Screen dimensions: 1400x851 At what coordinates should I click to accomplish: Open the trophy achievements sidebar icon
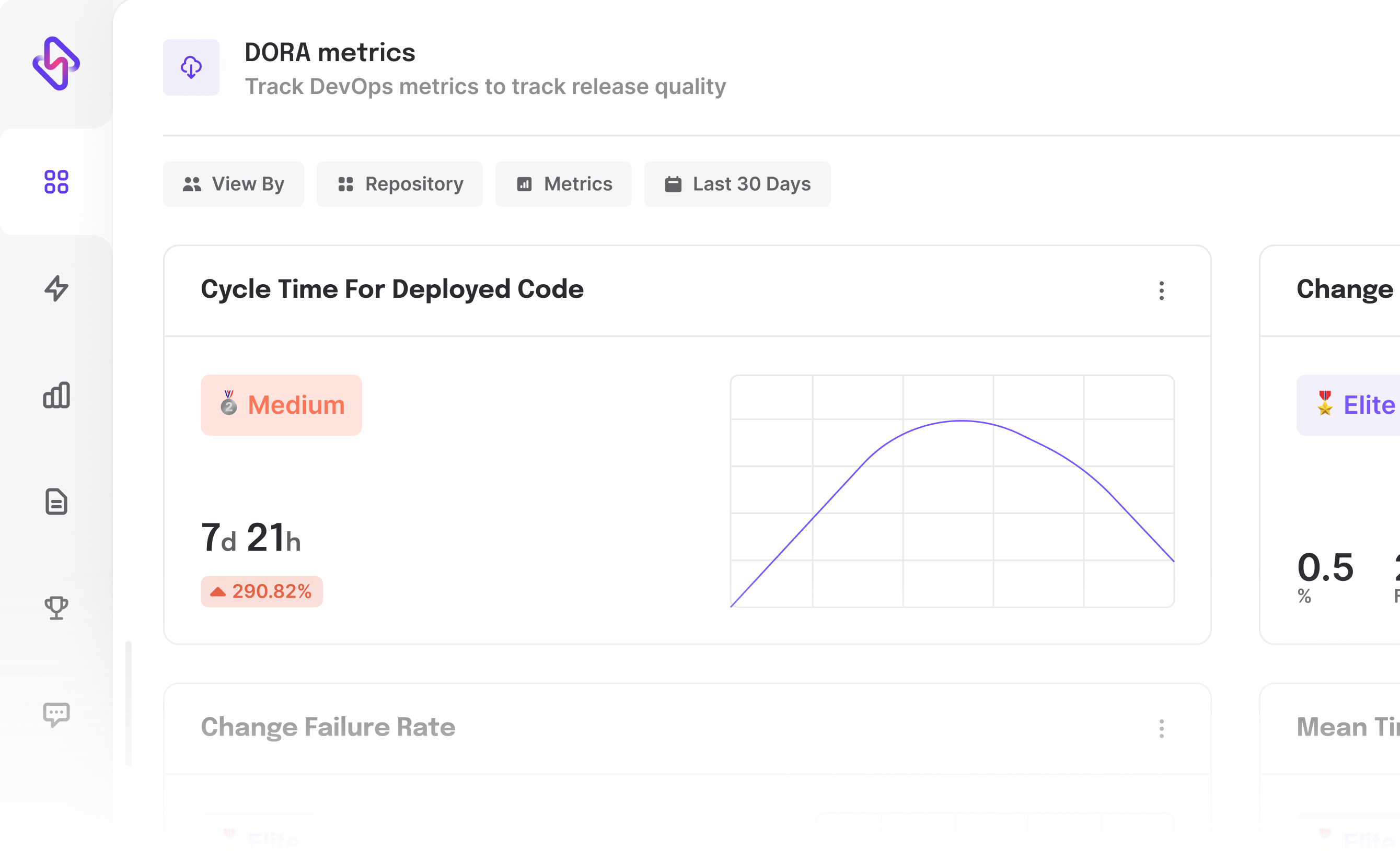point(56,608)
